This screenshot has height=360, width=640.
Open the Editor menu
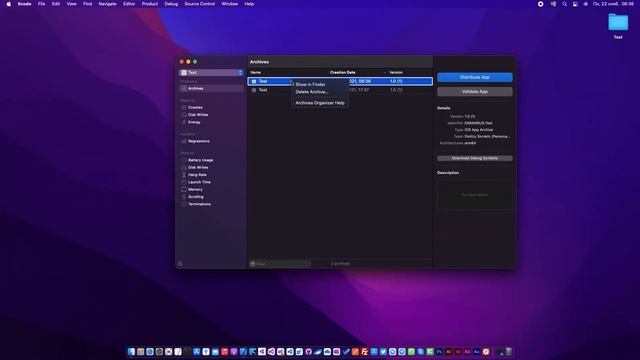129,4
